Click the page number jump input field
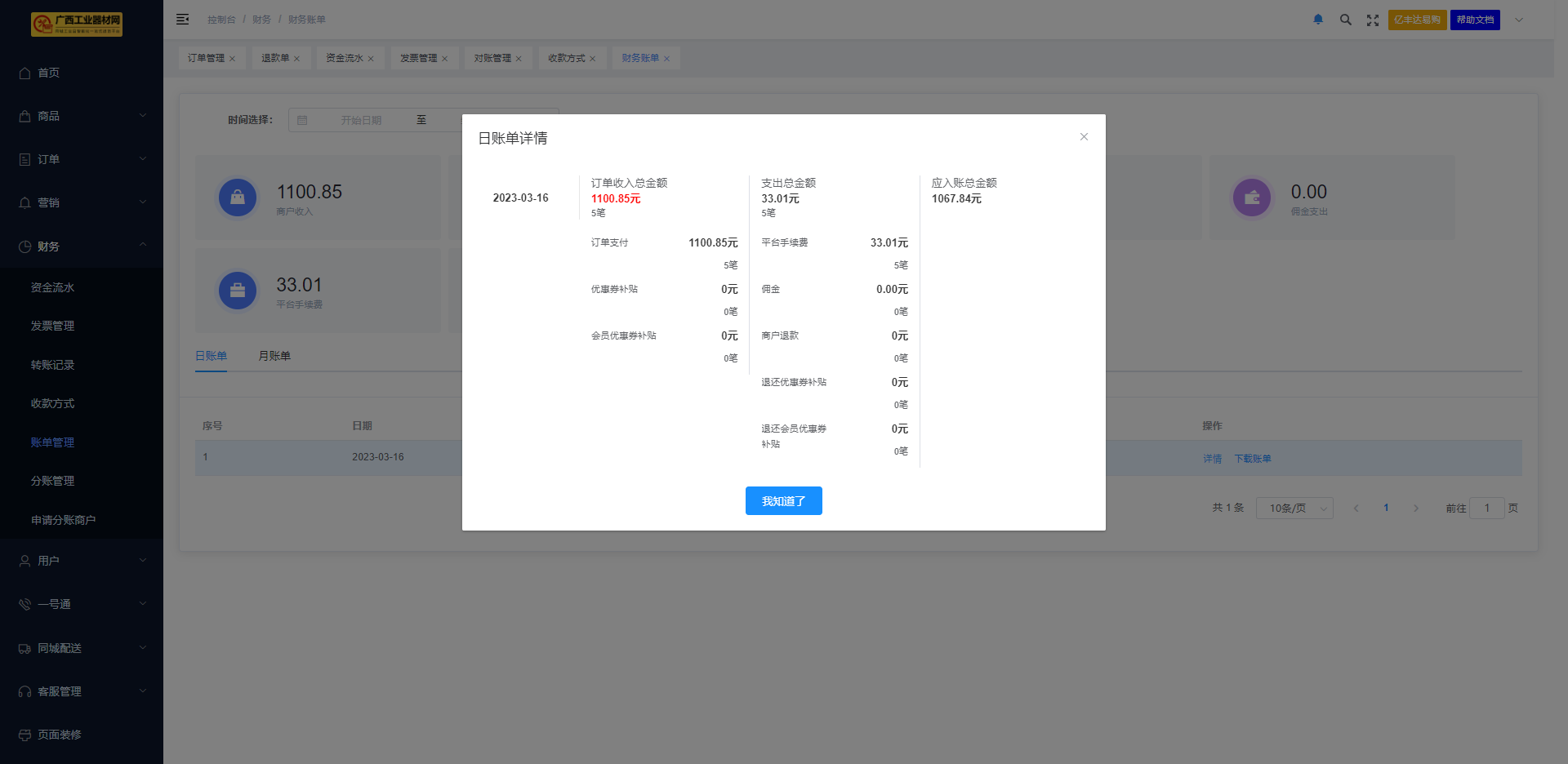The image size is (1568, 764). pos(1486,509)
